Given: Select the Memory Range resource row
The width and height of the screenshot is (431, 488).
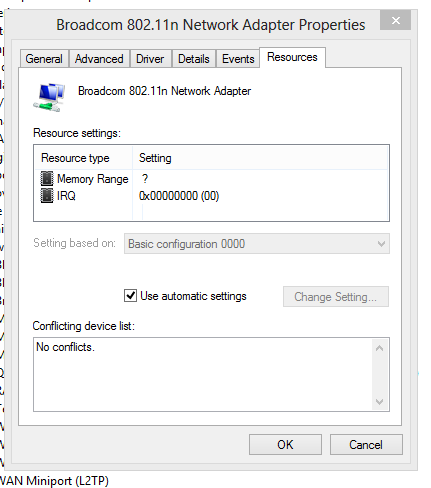Looking at the screenshot, I should click(211, 179).
